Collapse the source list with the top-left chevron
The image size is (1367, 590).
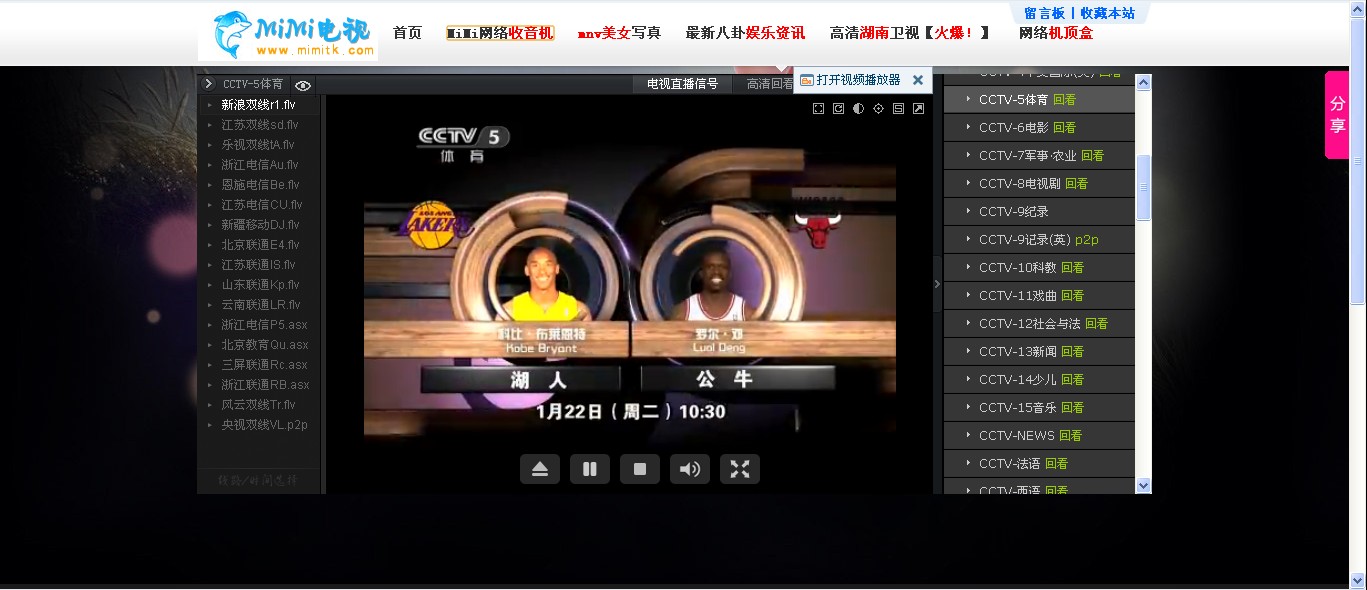(208, 84)
